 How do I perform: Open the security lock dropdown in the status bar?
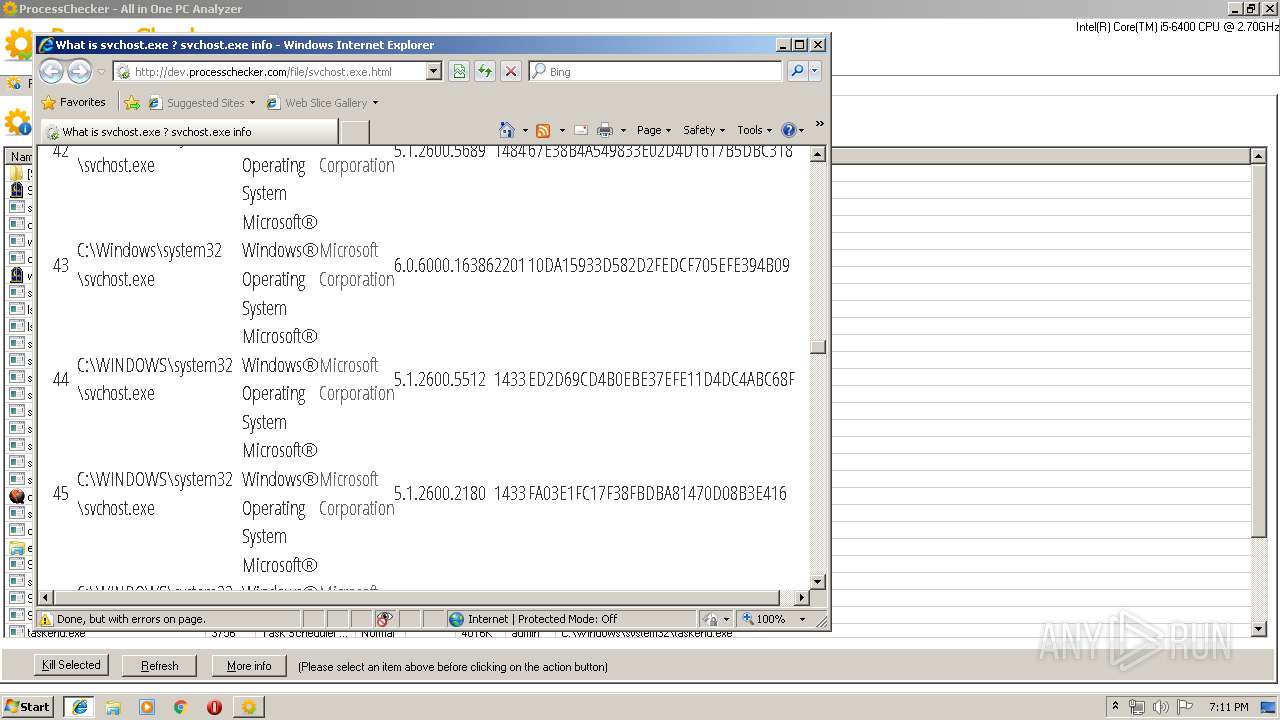point(716,619)
